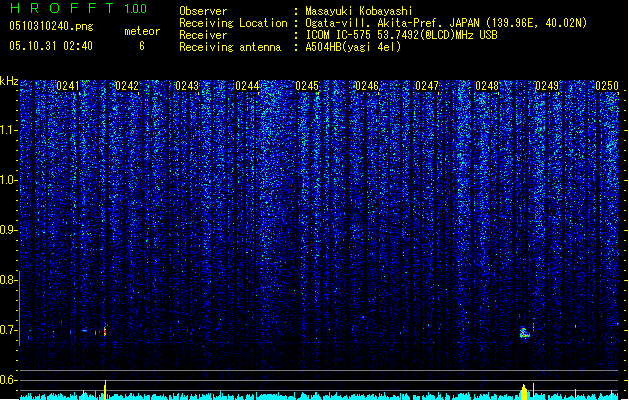The width and height of the screenshot is (629, 400).
Task: Click the 0244 time marker
Action: pyautogui.click(x=247, y=86)
